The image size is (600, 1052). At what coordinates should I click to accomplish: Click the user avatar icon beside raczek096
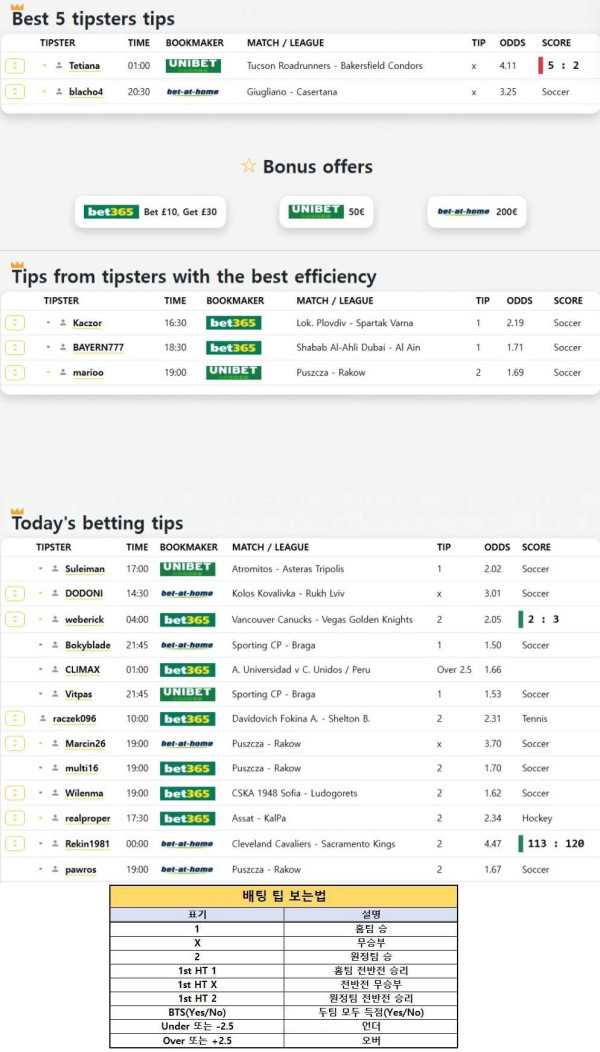[45, 719]
